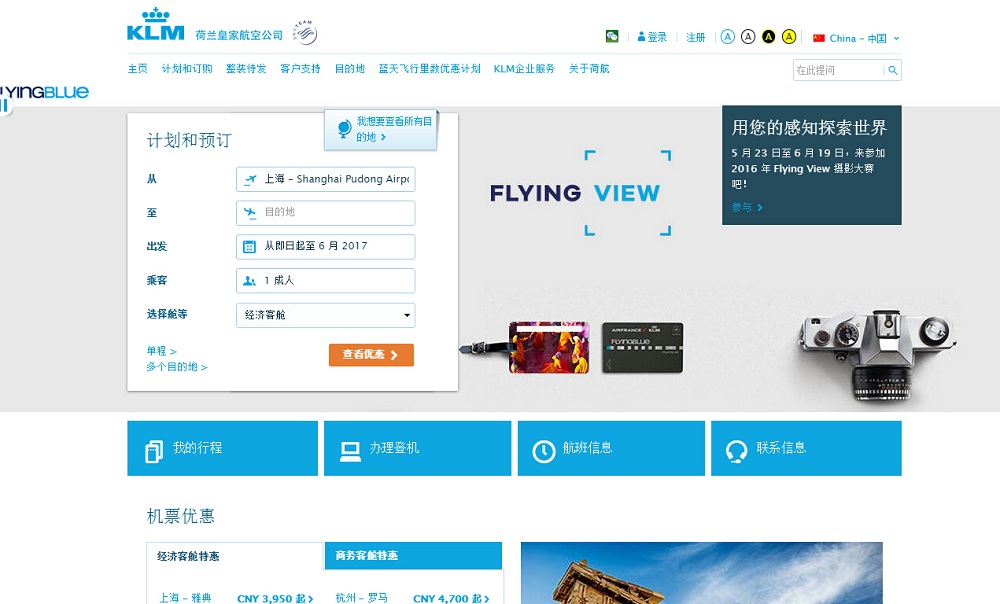Click the 参与 link in promo box
This screenshot has width=1000, height=604.
tap(747, 207)
